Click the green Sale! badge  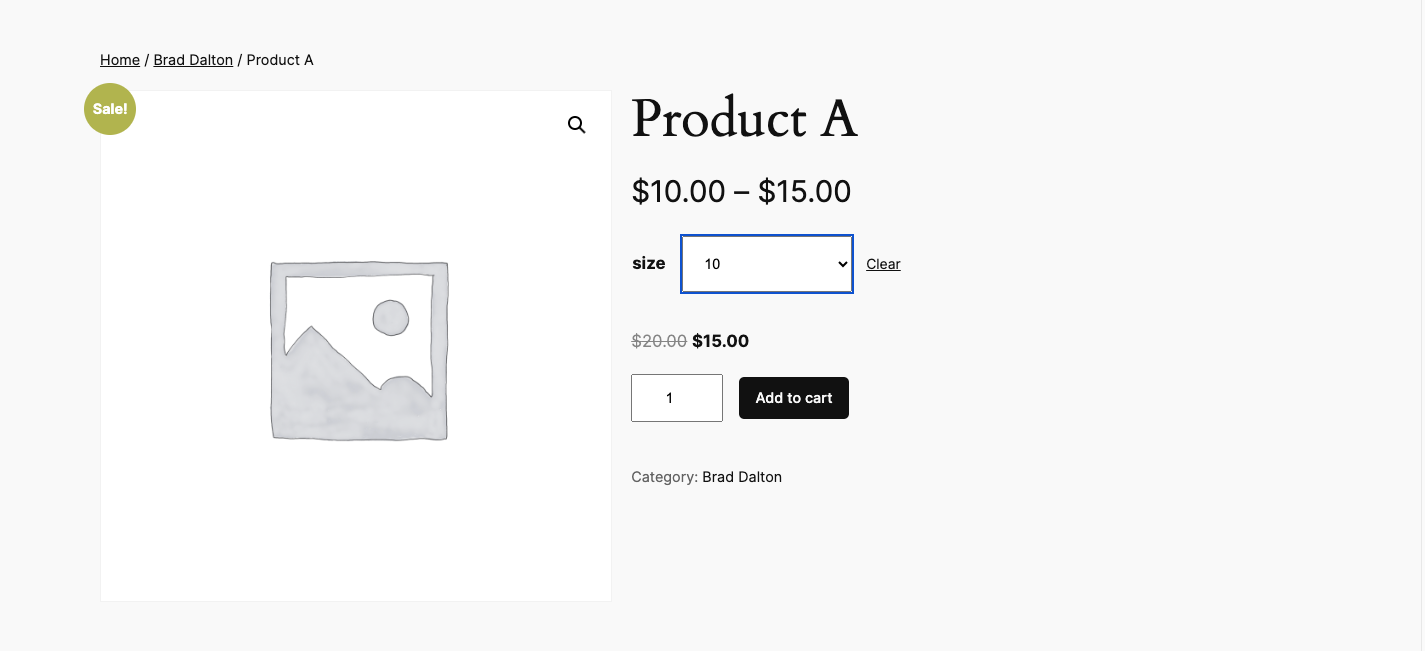[x=110, y=109]
